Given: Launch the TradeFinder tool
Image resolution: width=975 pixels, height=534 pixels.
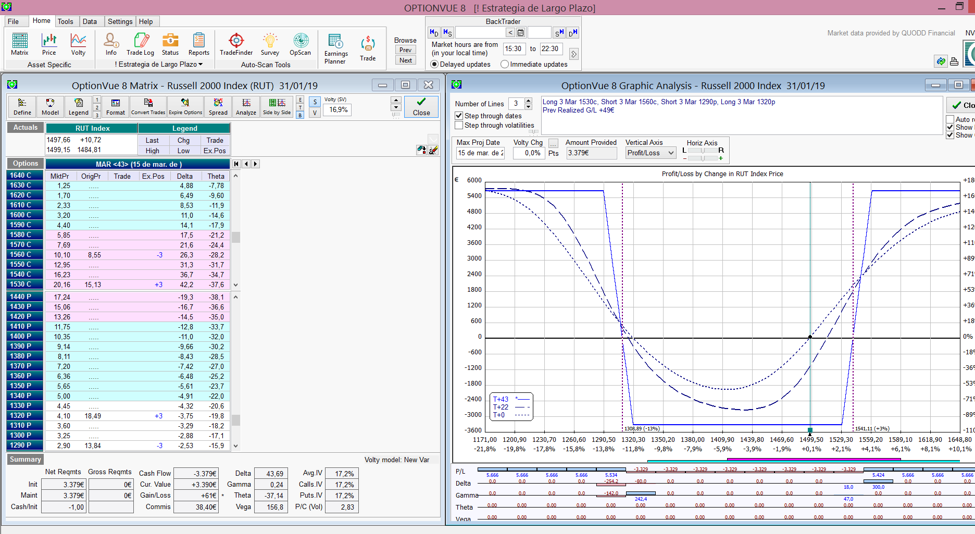Looking at the screenshot, I should point(236,44).
